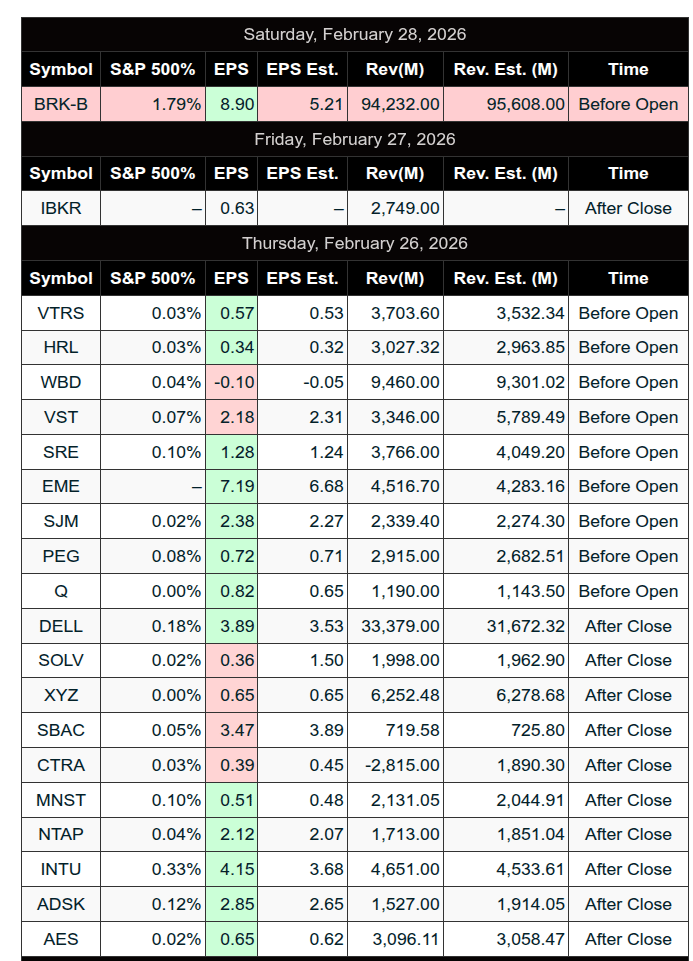Screen dimensions: 693x961
Task: Click the IBKR ticker symbol
Action: coord(61,208)
